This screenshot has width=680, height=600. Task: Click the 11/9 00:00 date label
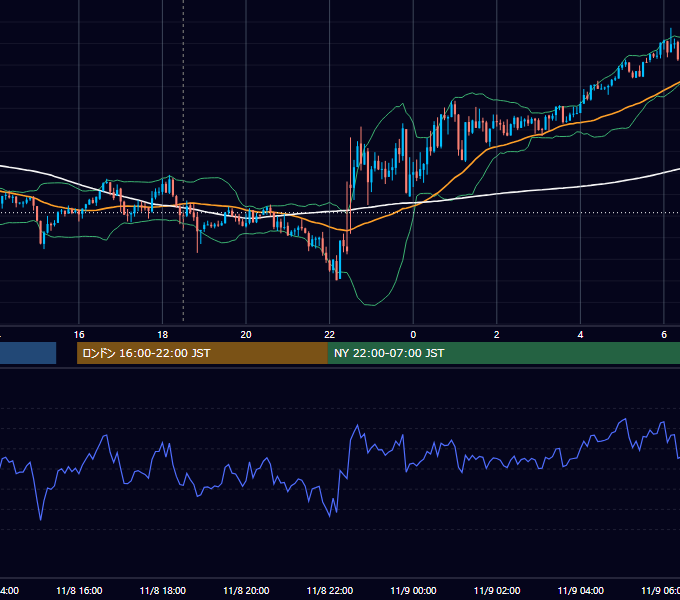tap(413, 591)
